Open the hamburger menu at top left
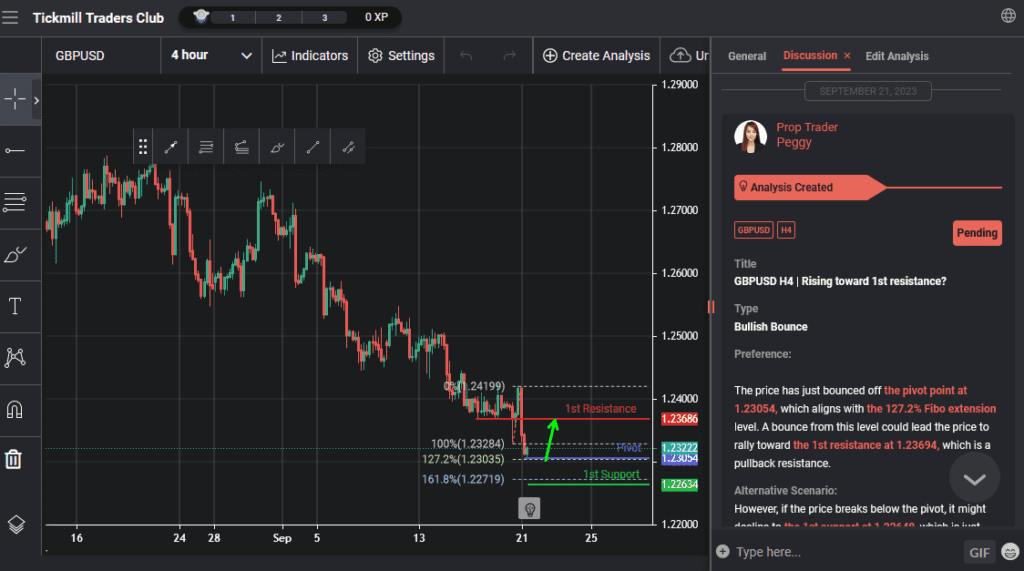The height and width of the screenshot is (571, 1024). pyautogui.click(x=11, y=17)
